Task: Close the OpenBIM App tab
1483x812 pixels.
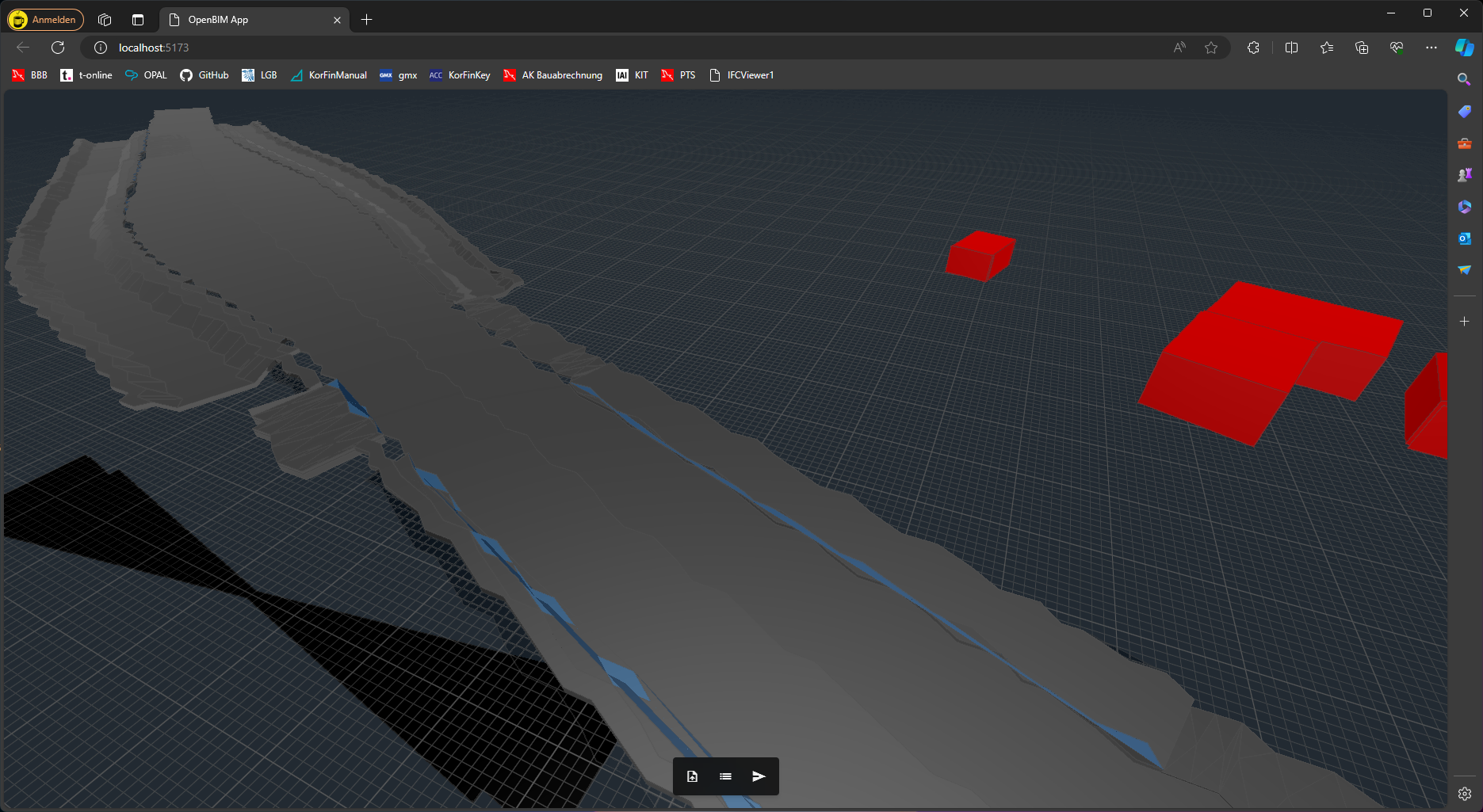Action: [x=337, y=20]
